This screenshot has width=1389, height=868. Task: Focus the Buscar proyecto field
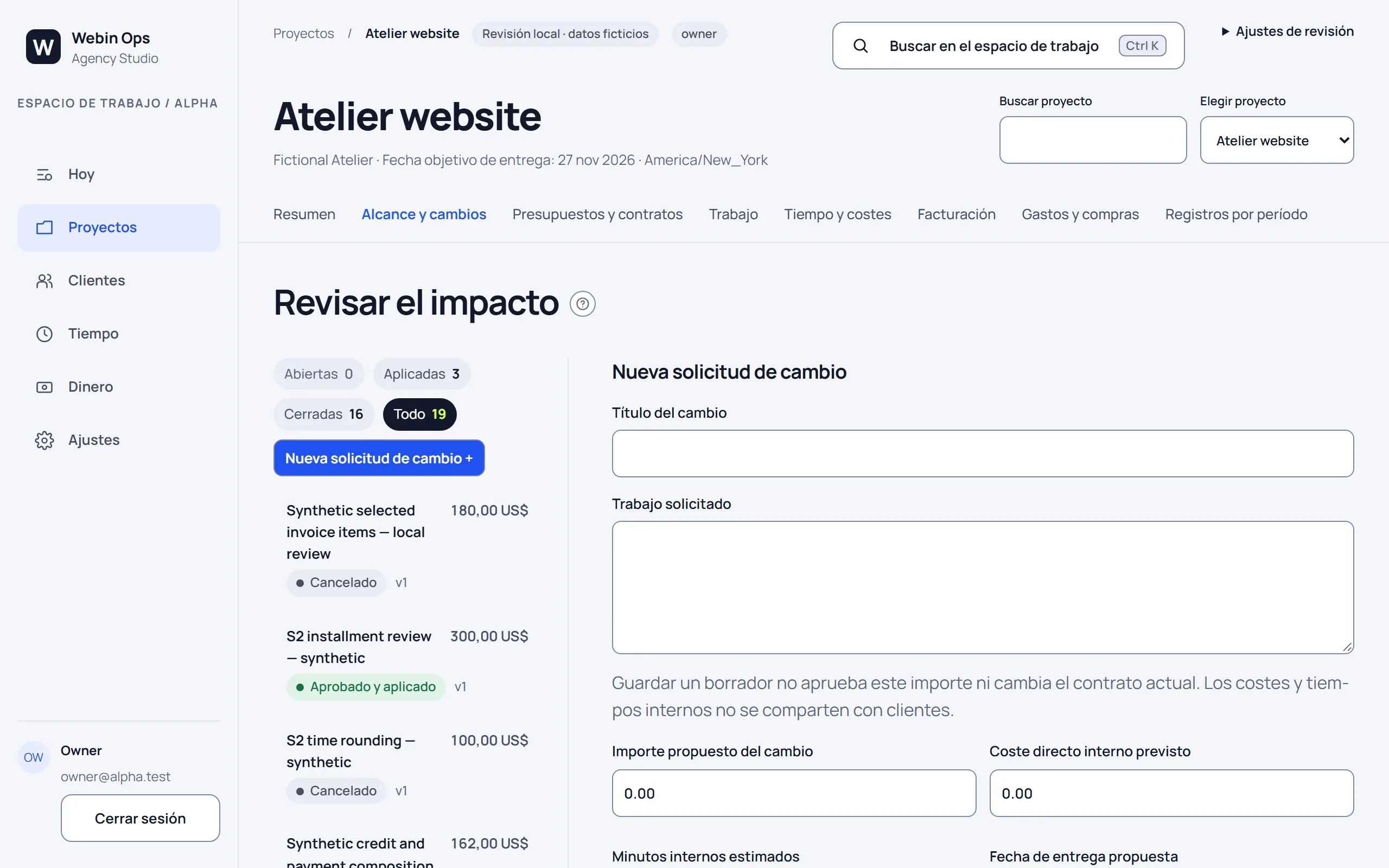pyautogui.click(x=1093, y=140)
